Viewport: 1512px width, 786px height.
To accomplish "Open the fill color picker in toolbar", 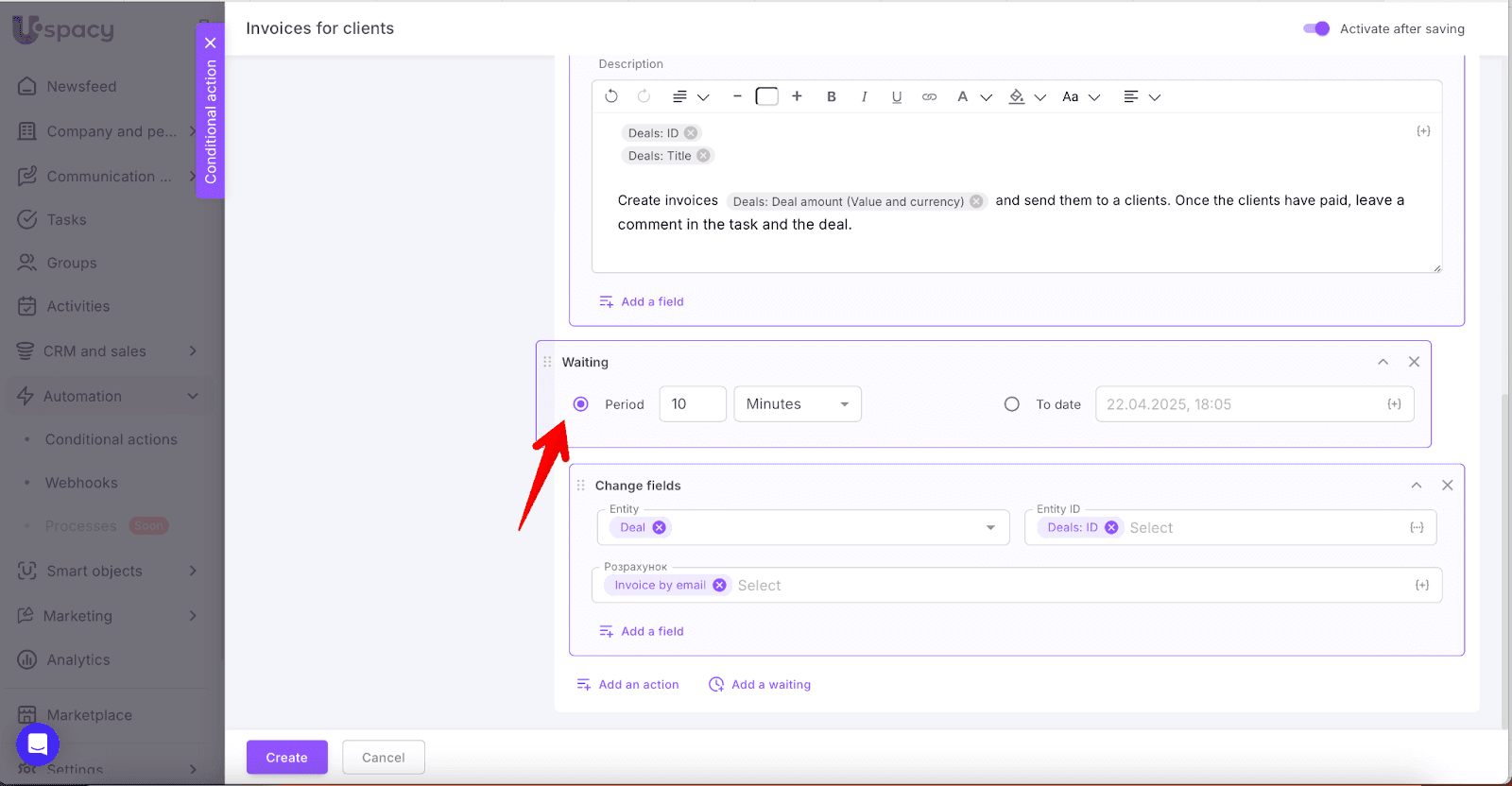I will coord(1017,96).
